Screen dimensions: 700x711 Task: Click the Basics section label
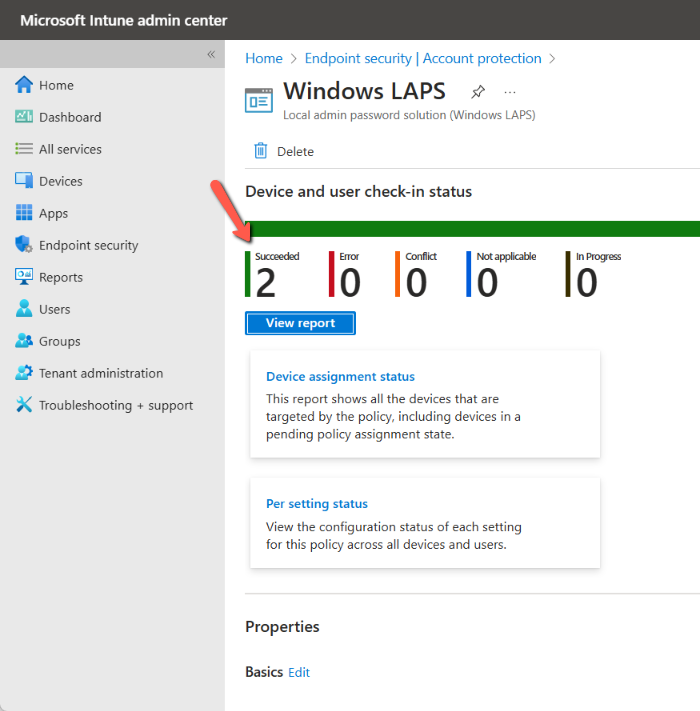264,672
